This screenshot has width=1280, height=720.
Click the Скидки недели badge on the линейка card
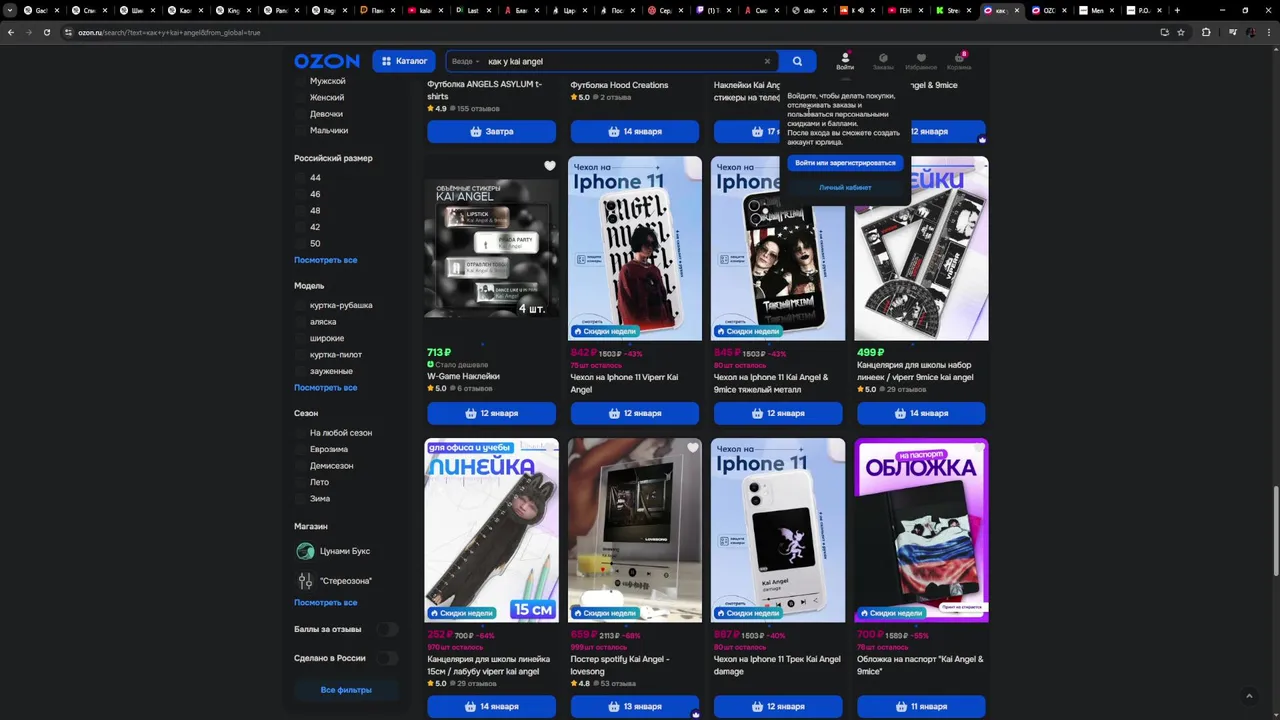click(462, 613)
